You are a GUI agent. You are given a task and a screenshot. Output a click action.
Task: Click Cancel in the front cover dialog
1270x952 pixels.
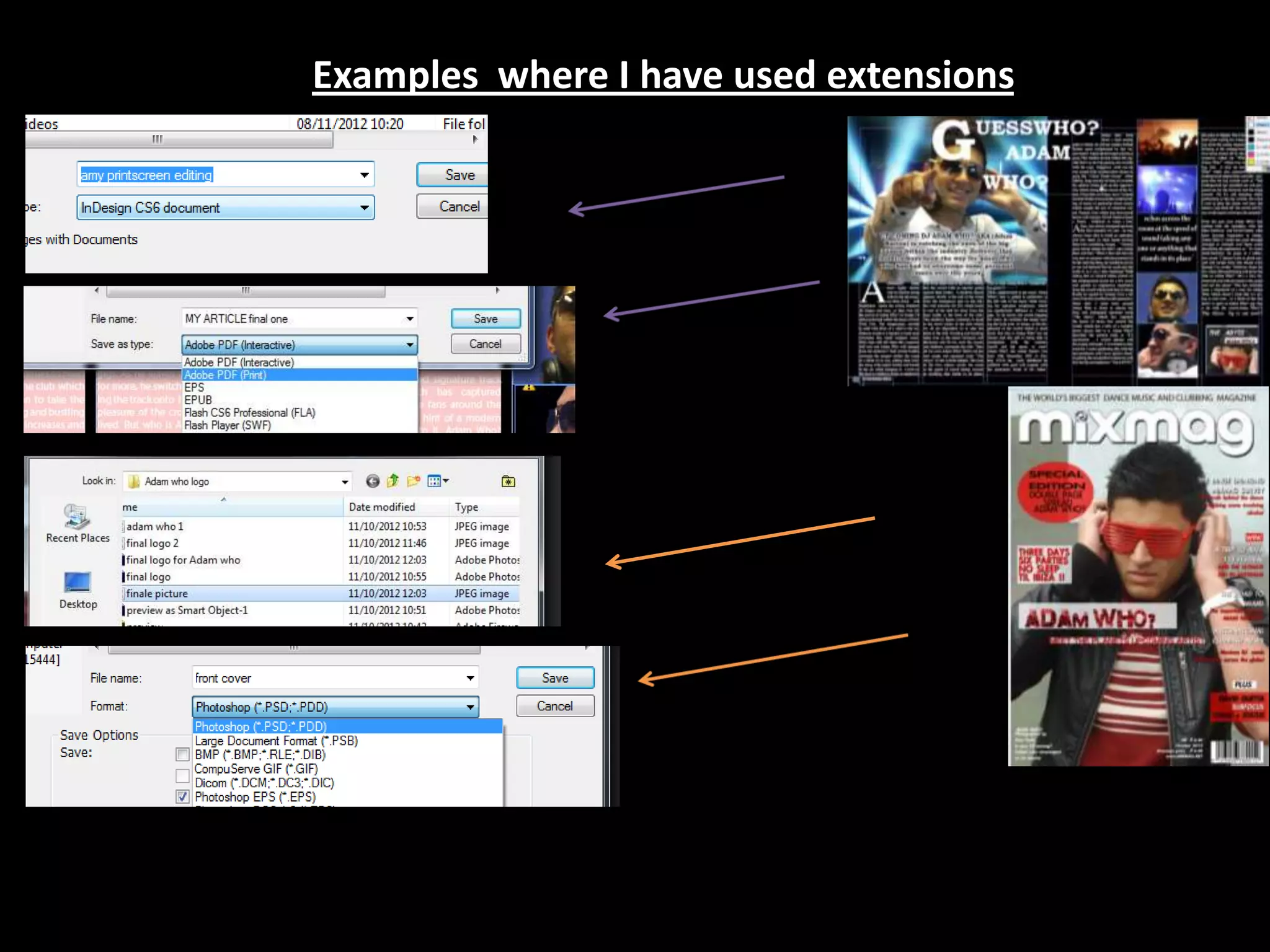(x=555, y=706)
